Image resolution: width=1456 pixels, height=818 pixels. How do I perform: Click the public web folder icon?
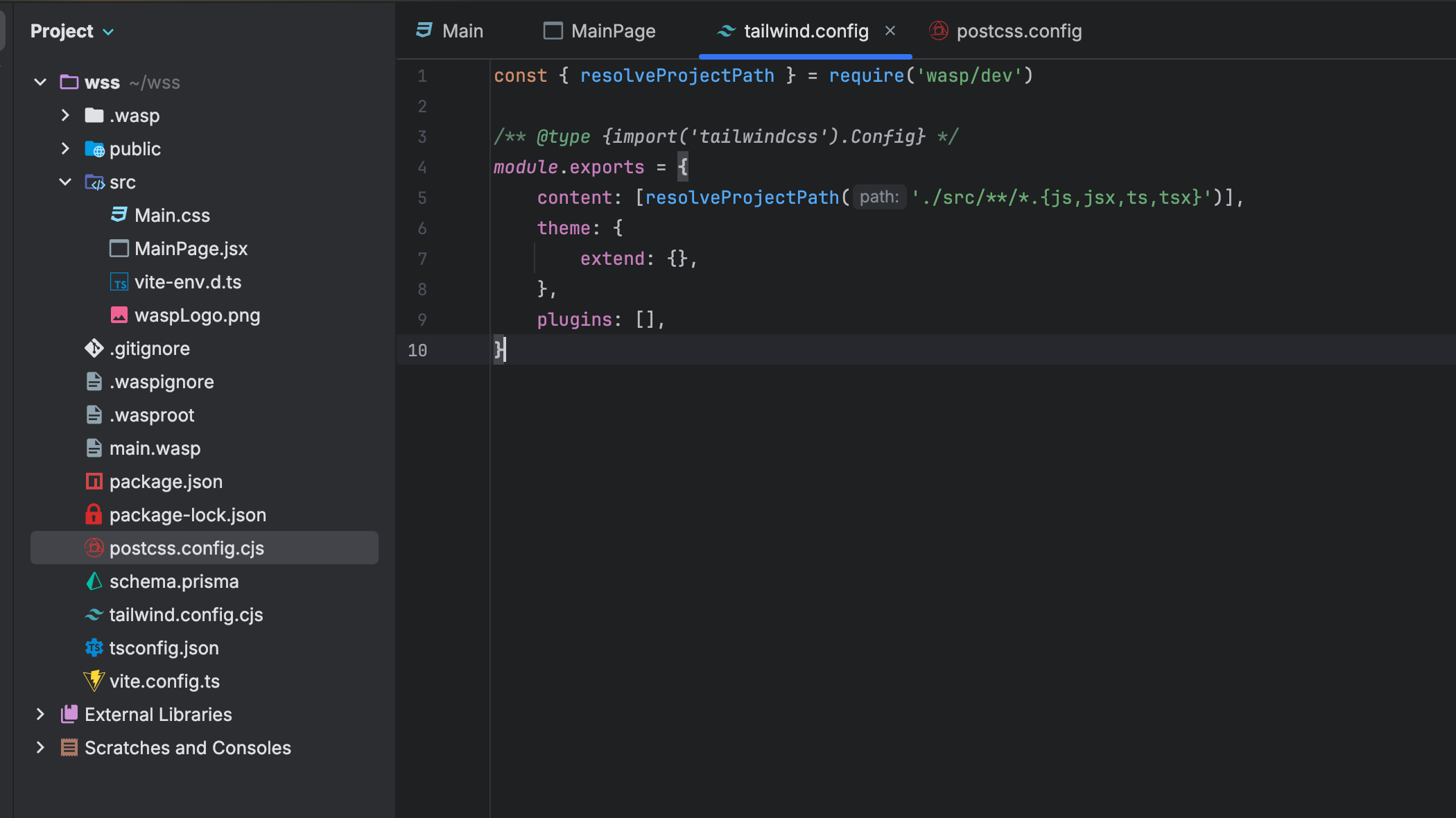[94, 149]
